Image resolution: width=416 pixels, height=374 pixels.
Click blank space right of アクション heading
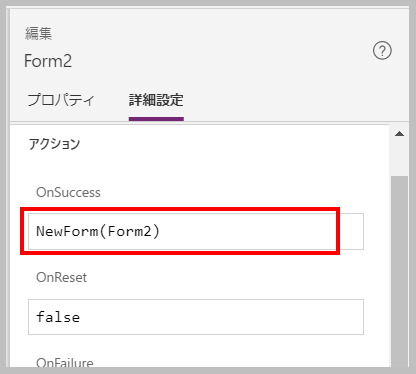pos(233,144)
